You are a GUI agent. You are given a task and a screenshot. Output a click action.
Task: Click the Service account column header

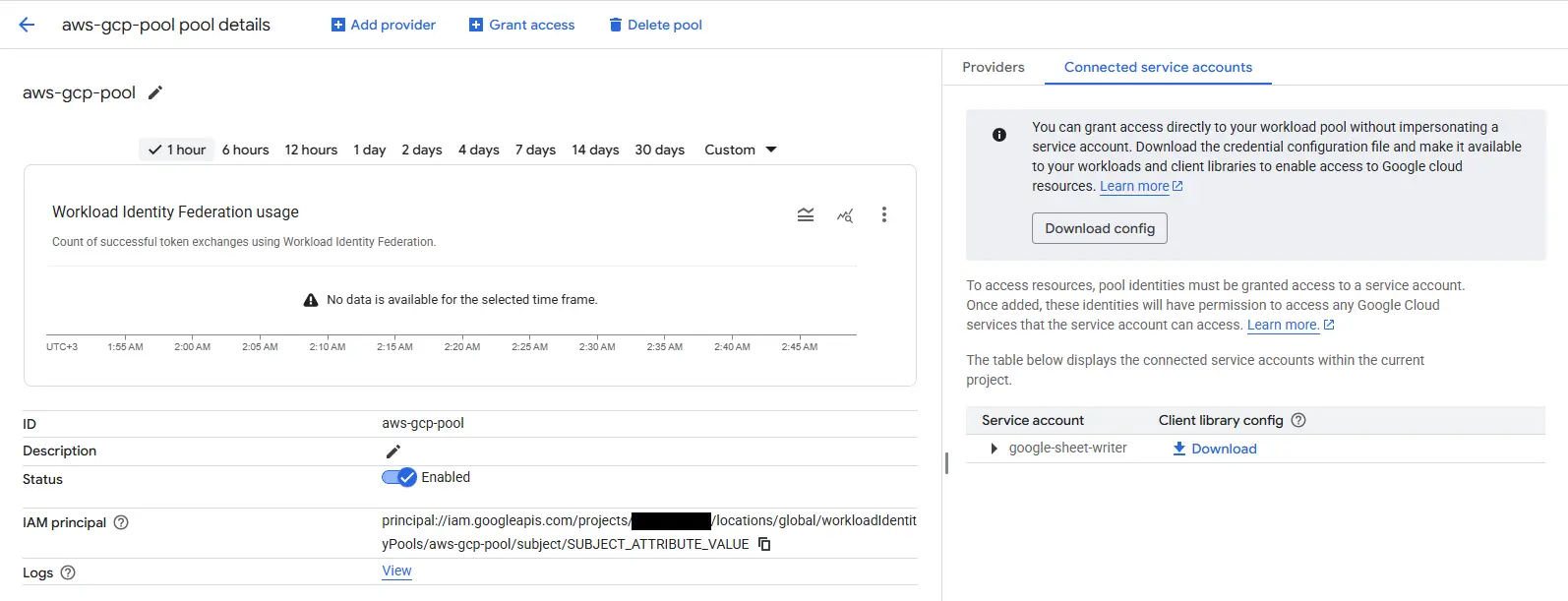coord(1033,420)
